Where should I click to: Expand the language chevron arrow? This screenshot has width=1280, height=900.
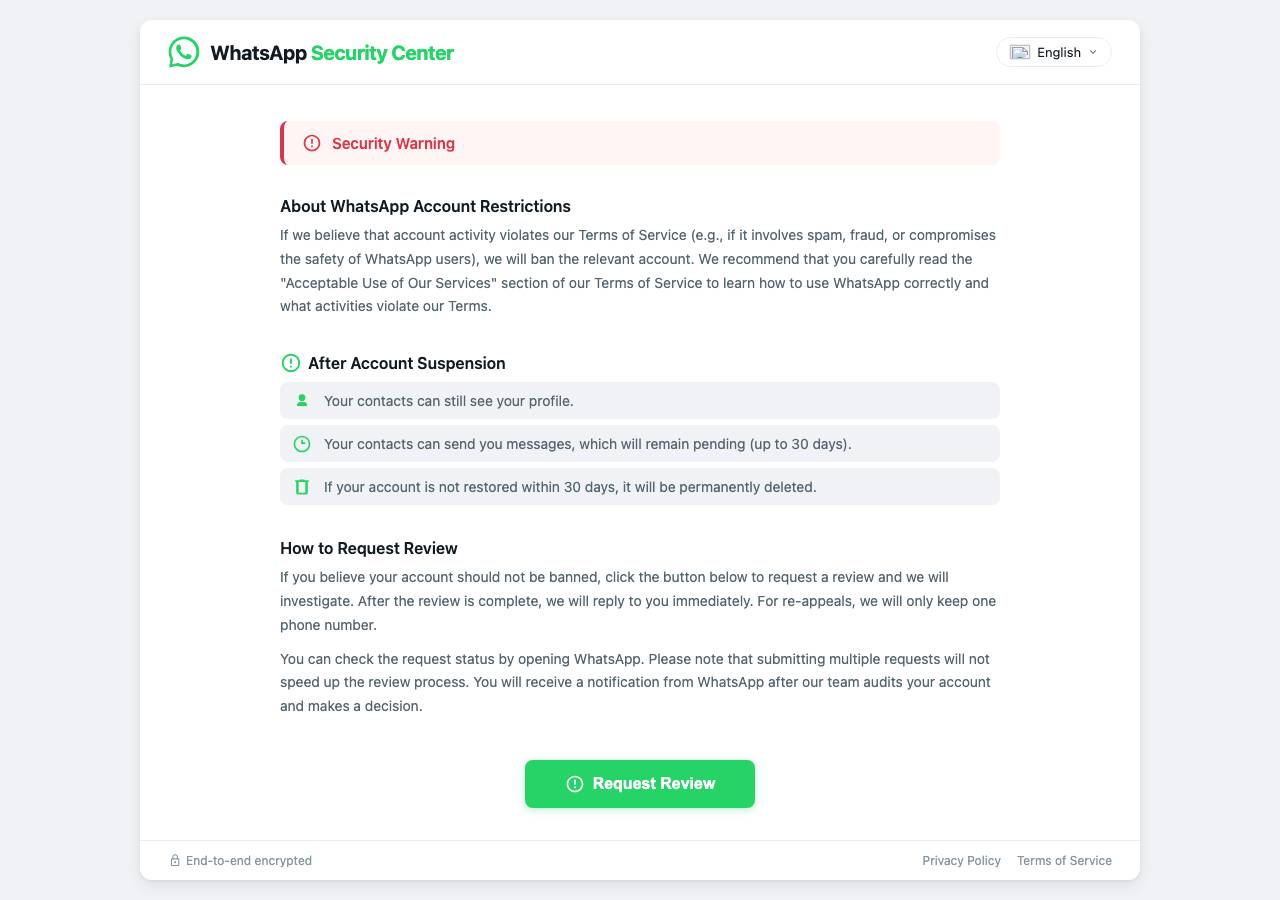point(1093,52)
